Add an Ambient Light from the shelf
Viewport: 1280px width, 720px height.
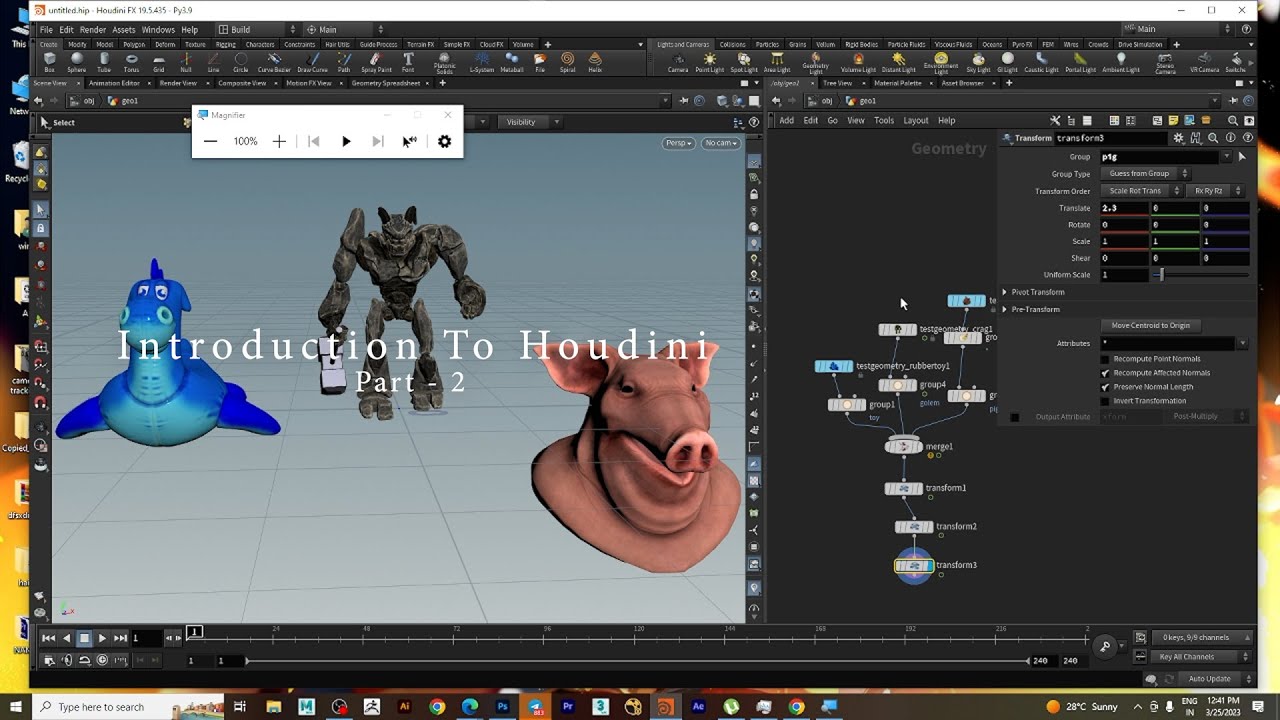click(1121, 63)
